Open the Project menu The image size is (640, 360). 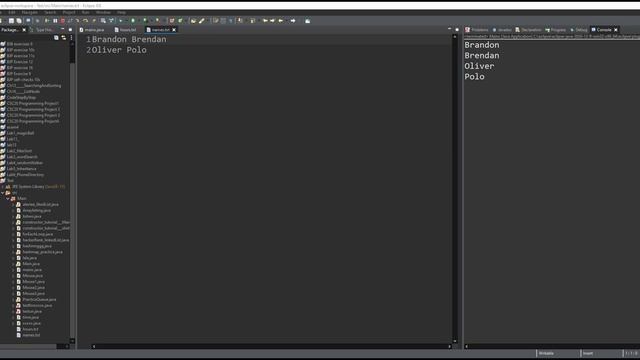(x=69, y=12)
